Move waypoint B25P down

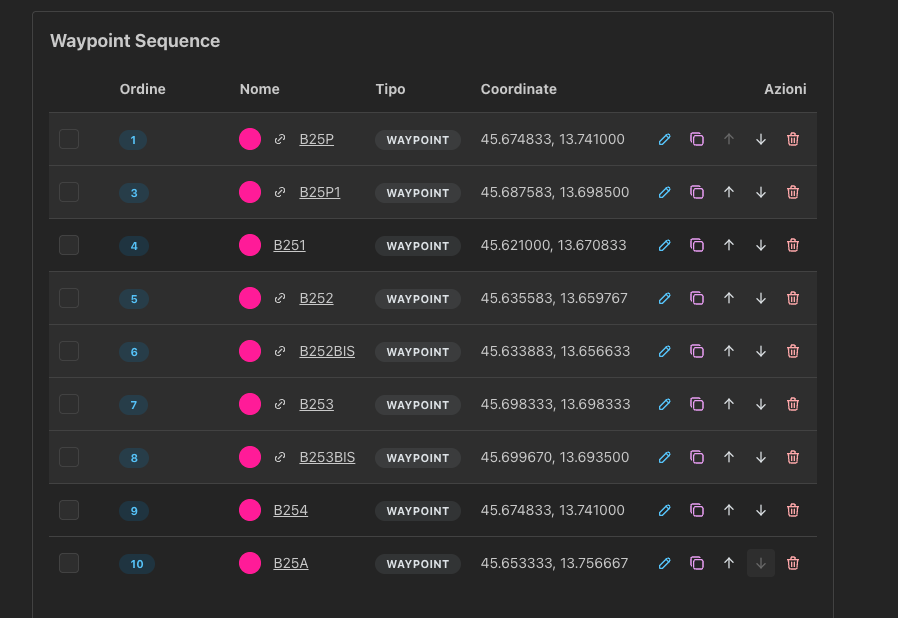click(761, 140)
